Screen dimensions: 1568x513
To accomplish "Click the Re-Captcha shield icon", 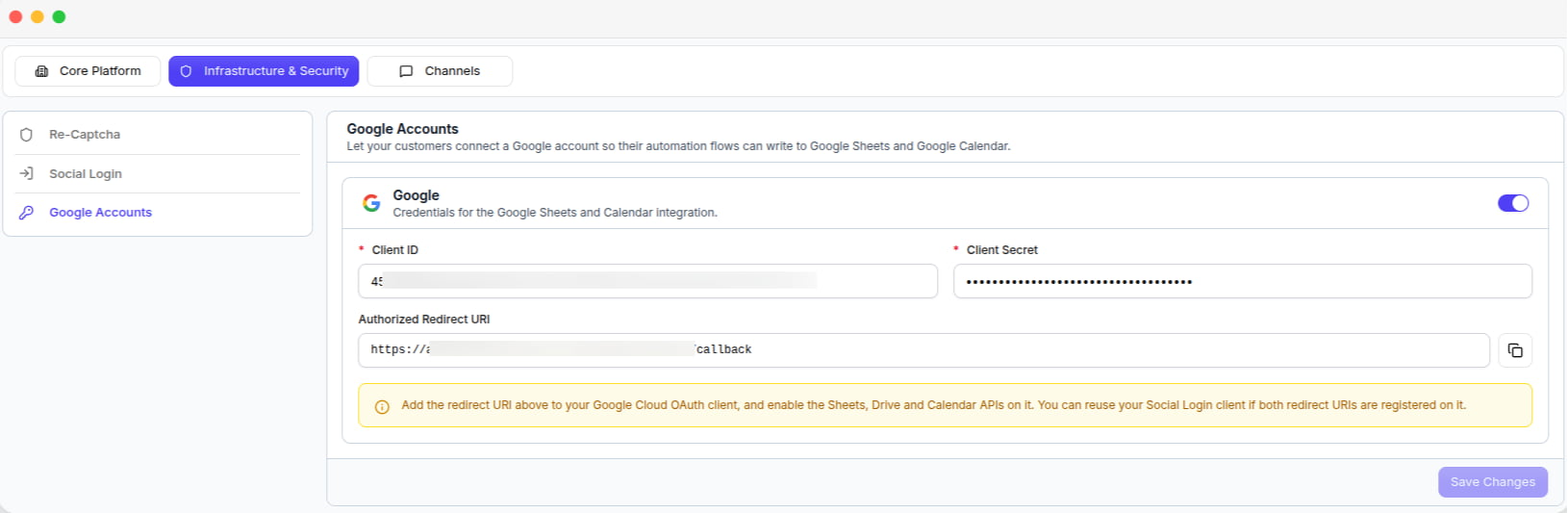I will [26, 135].
